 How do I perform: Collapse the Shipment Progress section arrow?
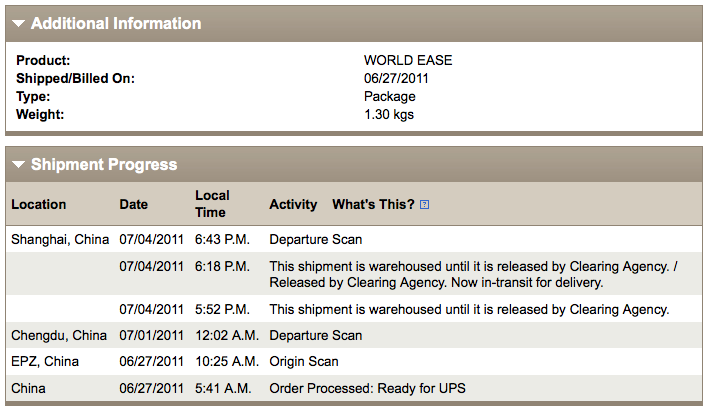tap(19, 165)
